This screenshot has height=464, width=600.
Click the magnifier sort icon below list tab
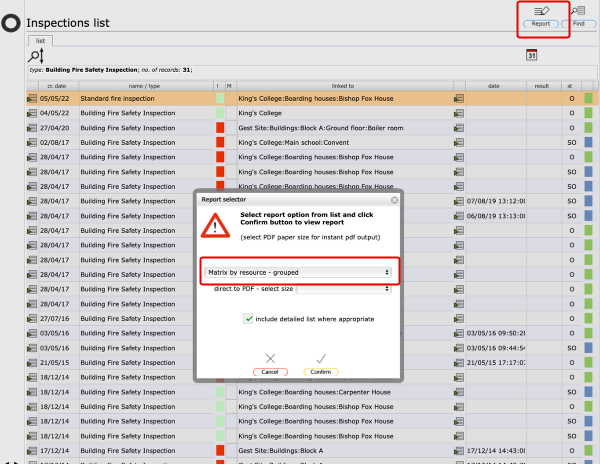pos(37,57)
